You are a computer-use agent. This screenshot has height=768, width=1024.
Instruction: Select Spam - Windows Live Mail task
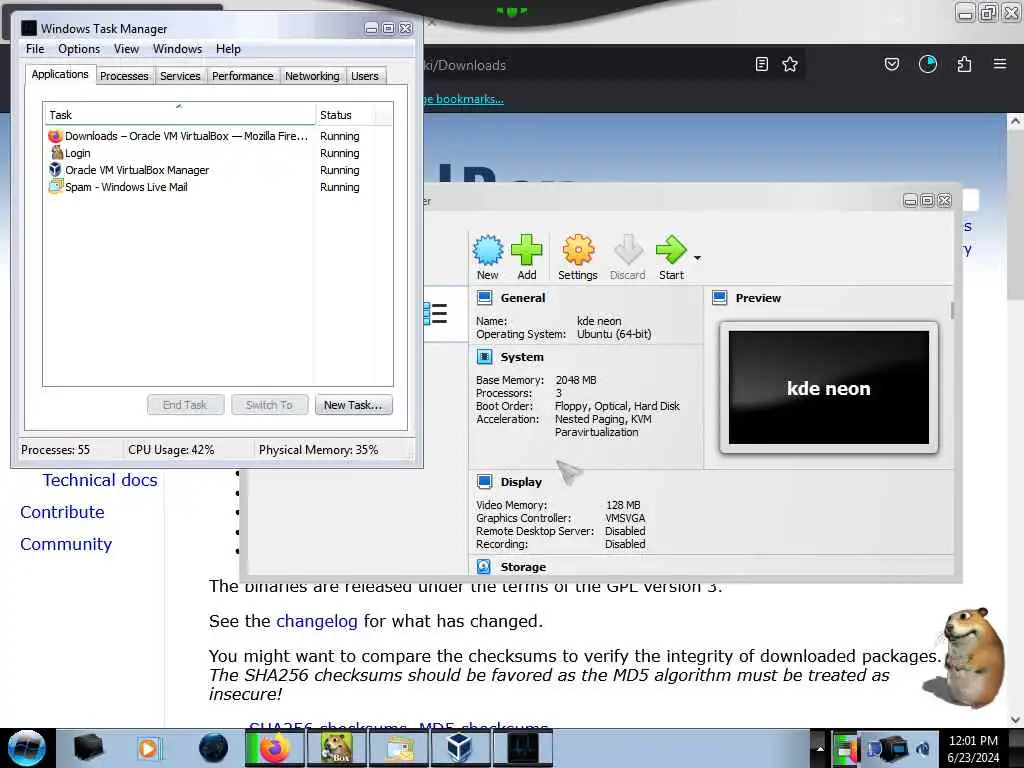(x=218, y=187)
